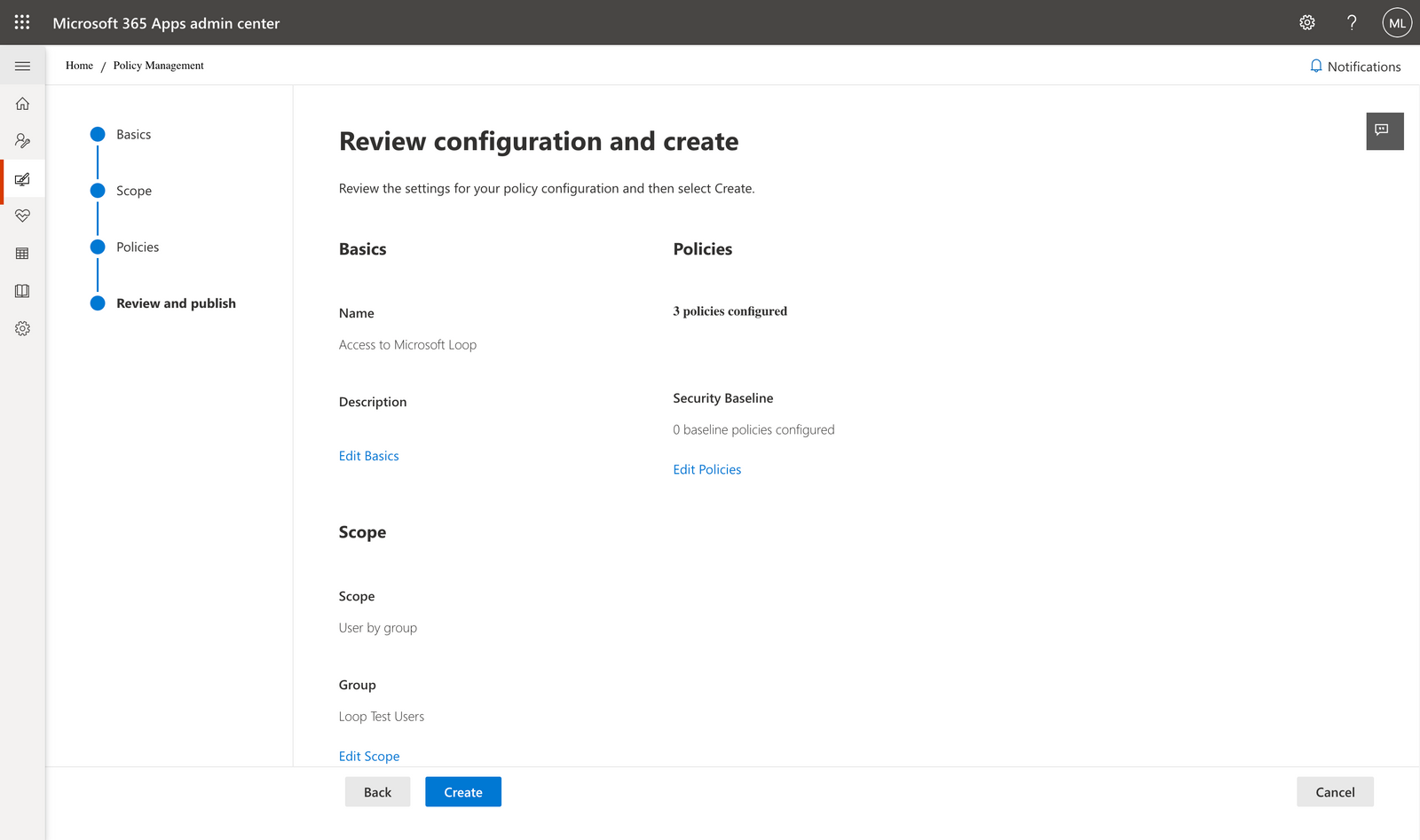Click '0 baseline policies configured' text
The image size is (1420, 840).
pyautogui.click(x=753, y=430)
